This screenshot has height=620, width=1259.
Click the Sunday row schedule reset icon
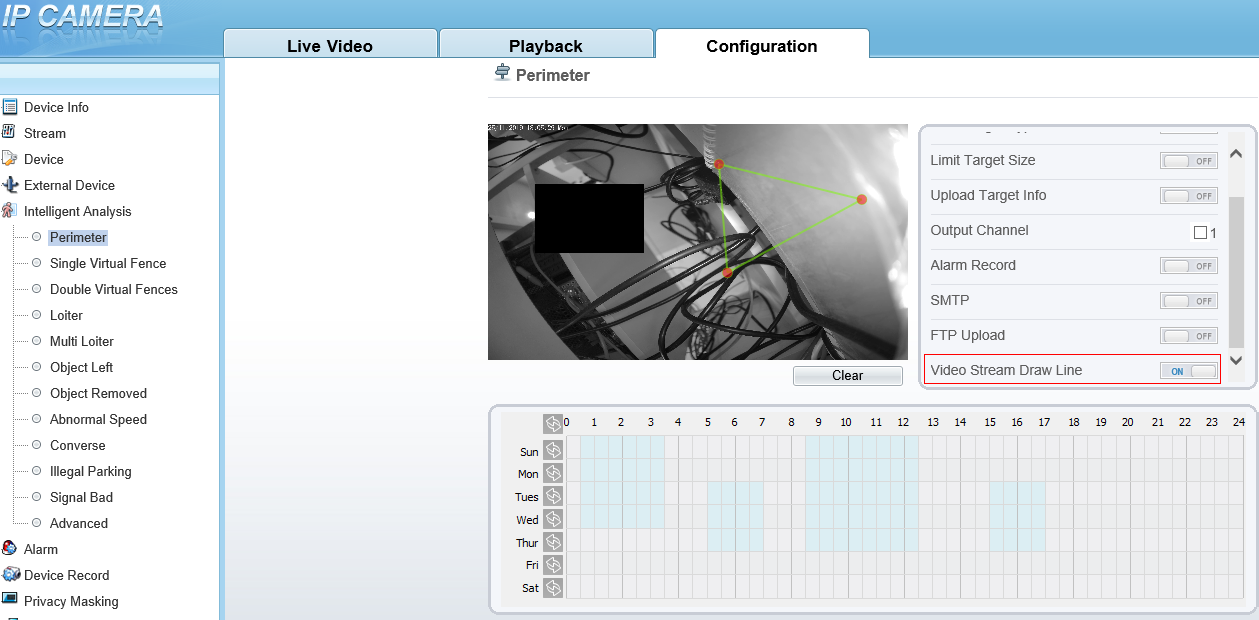553,451
